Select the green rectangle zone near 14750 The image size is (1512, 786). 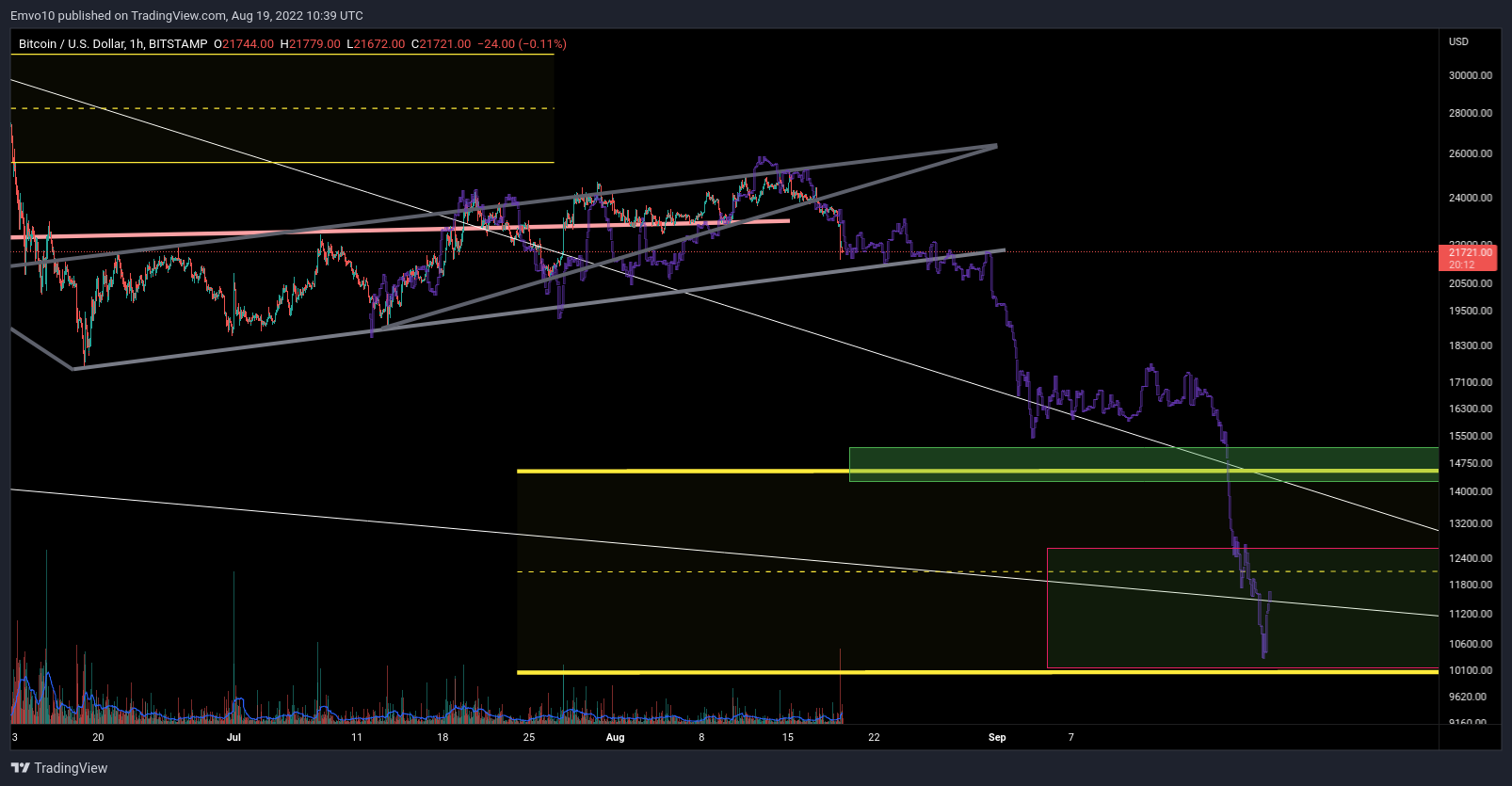coord(1144,464)
